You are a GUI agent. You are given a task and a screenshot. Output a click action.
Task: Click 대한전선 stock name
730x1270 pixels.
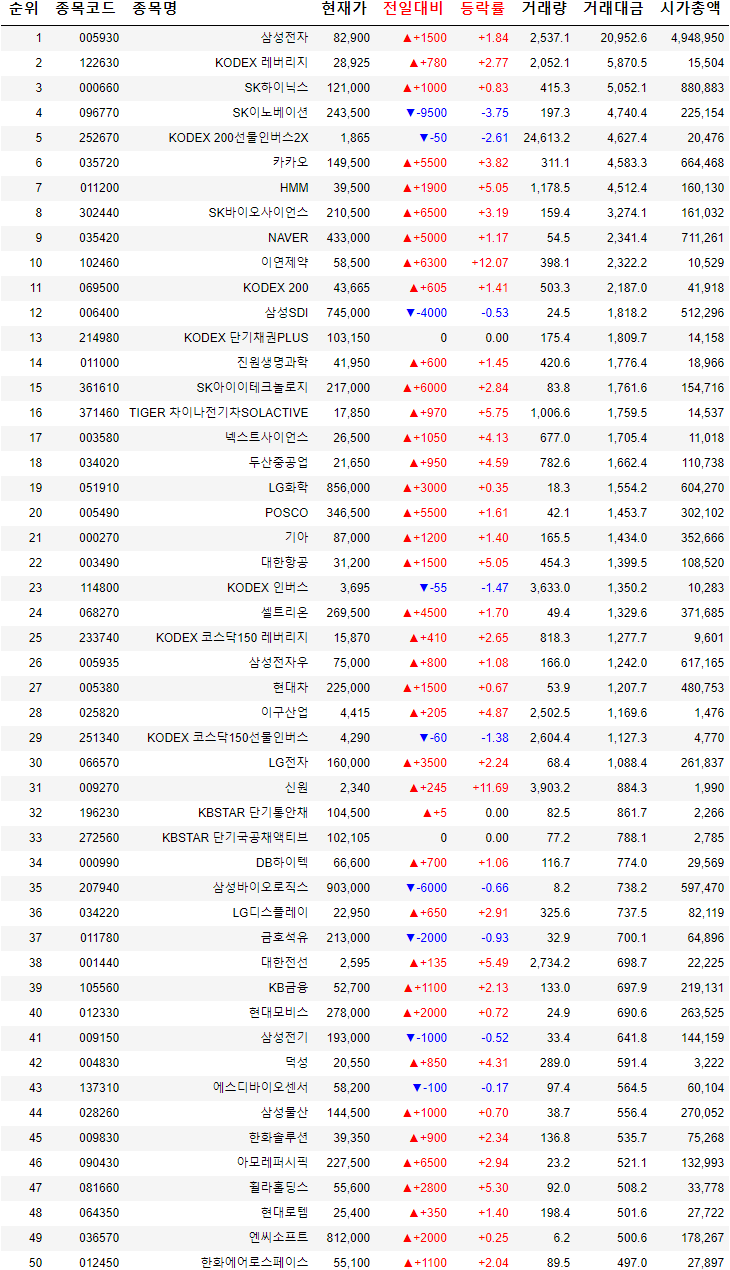(284, 963)
